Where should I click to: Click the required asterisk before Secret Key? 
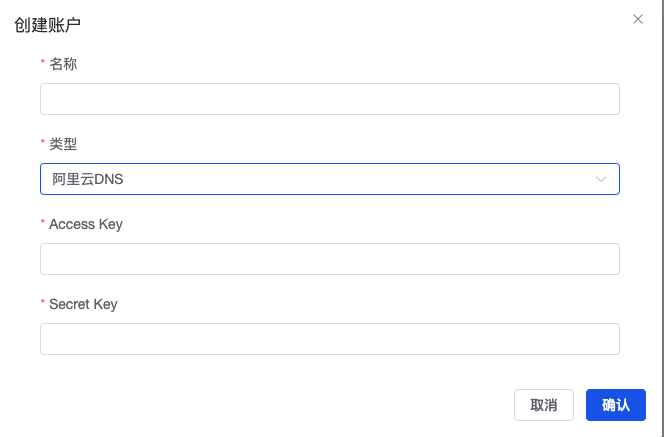[42, 304]
